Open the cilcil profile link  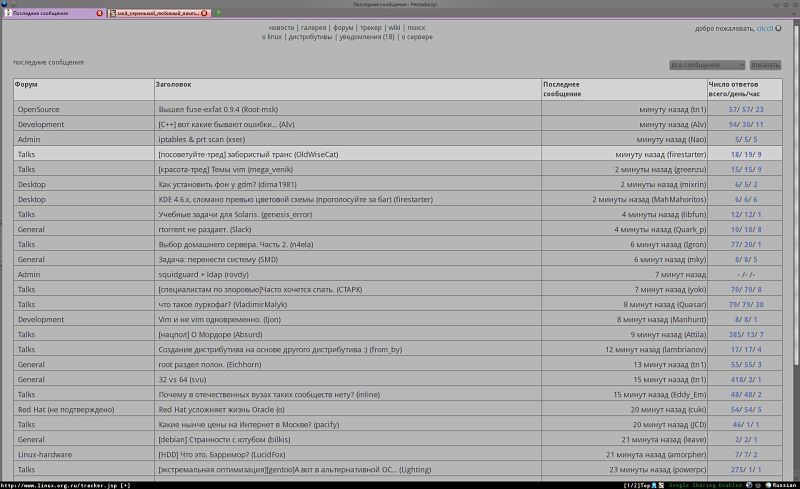coord(765,29)
